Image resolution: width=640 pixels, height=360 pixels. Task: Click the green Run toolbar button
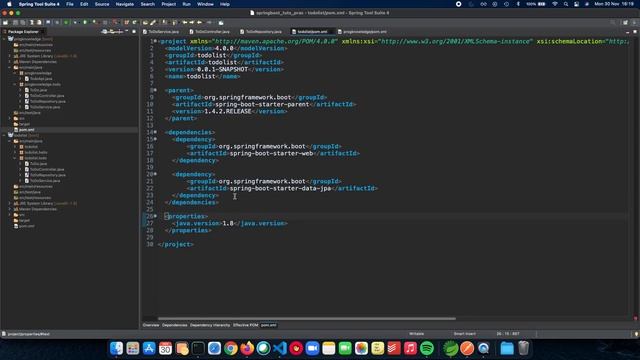point(85,22)
